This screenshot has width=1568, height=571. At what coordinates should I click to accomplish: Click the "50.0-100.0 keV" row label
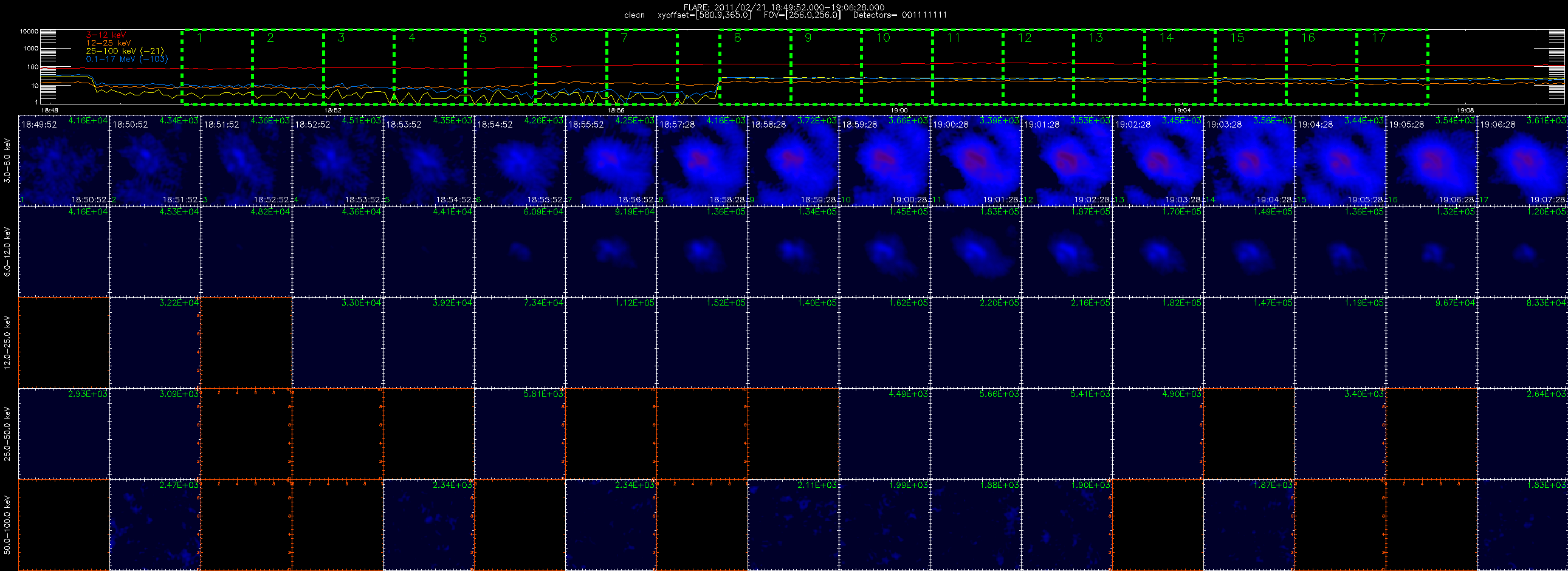(7, 525)
